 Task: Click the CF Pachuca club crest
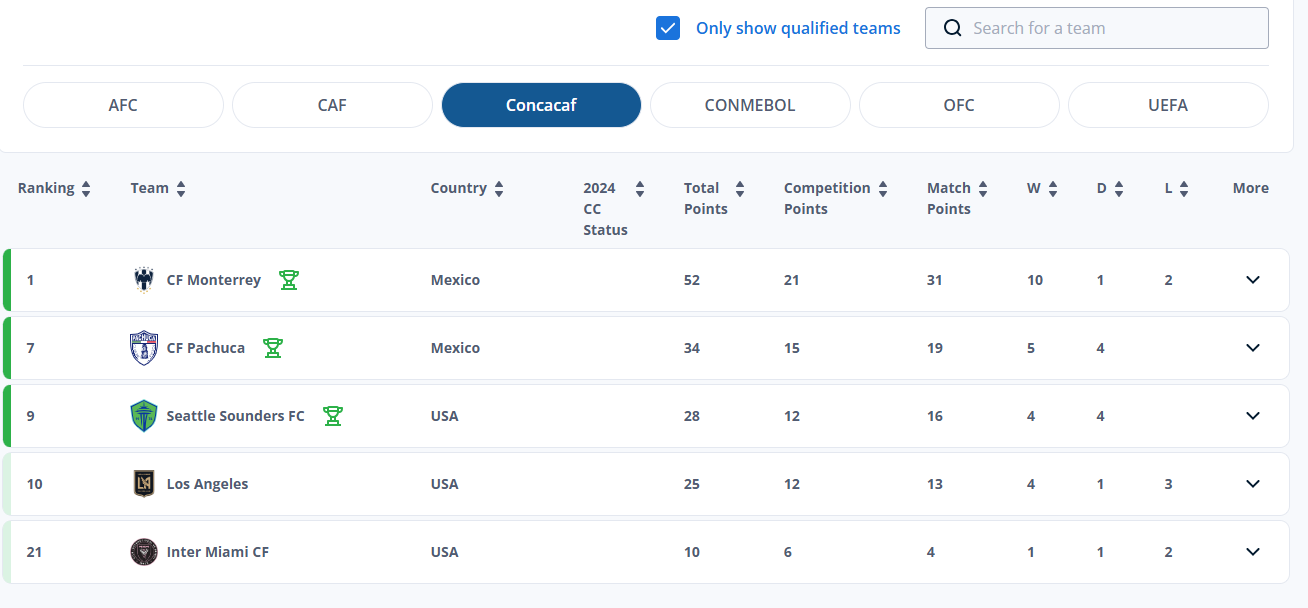144,348
